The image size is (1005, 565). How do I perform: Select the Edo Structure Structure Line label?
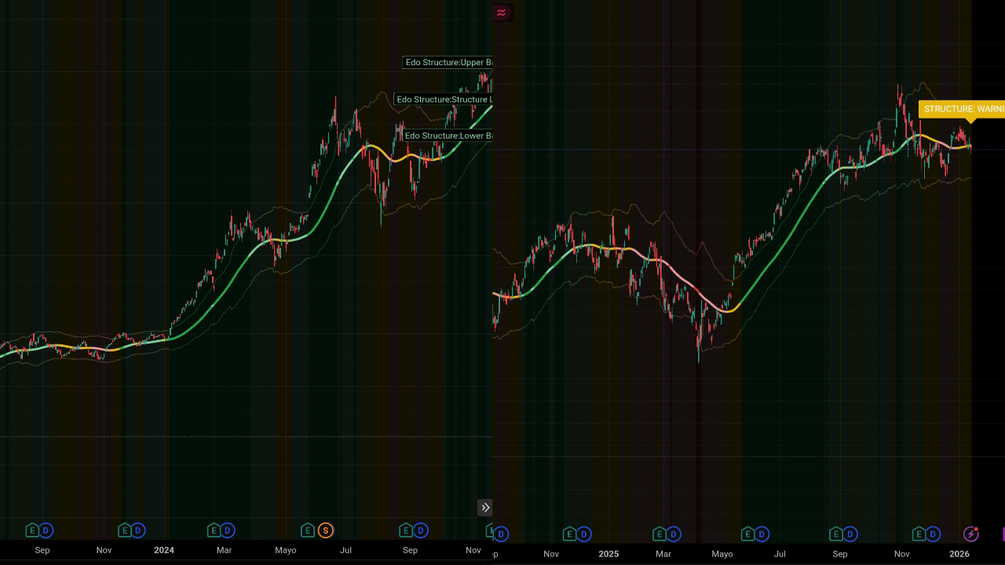point(443,99)
